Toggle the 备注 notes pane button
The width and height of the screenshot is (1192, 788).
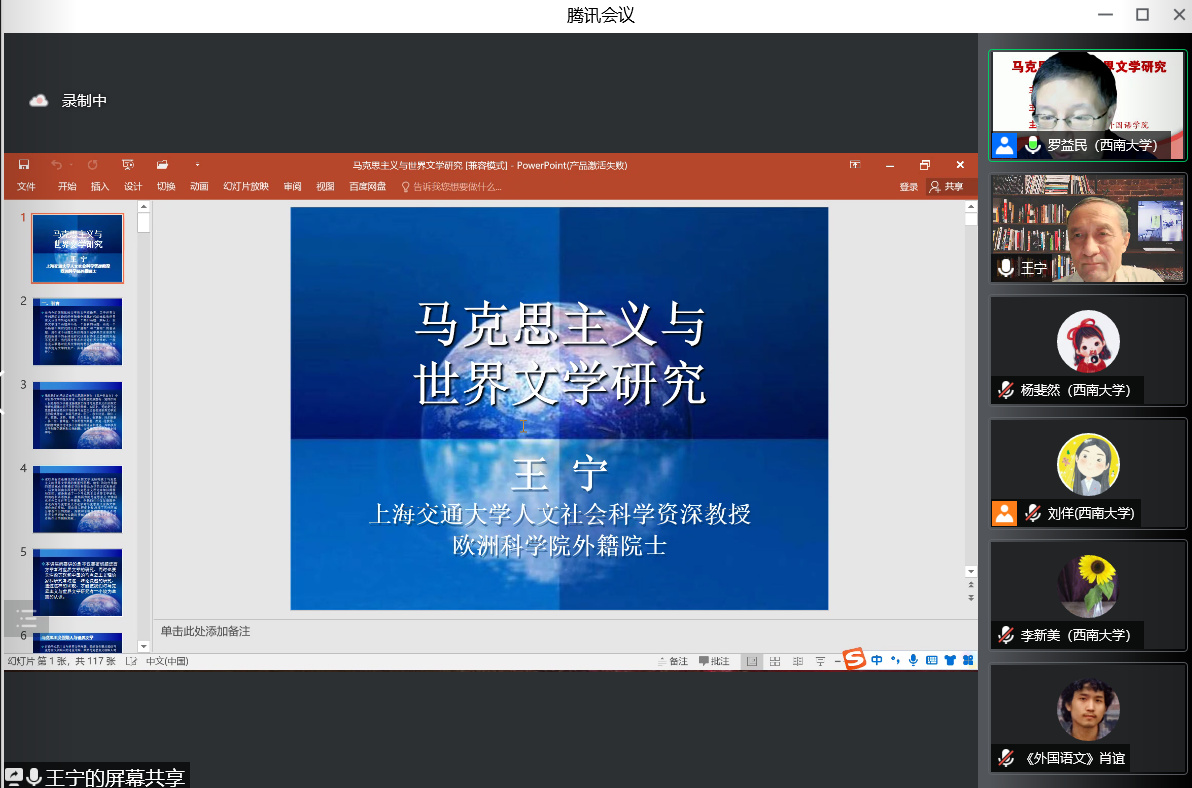(x=673, y=661)
